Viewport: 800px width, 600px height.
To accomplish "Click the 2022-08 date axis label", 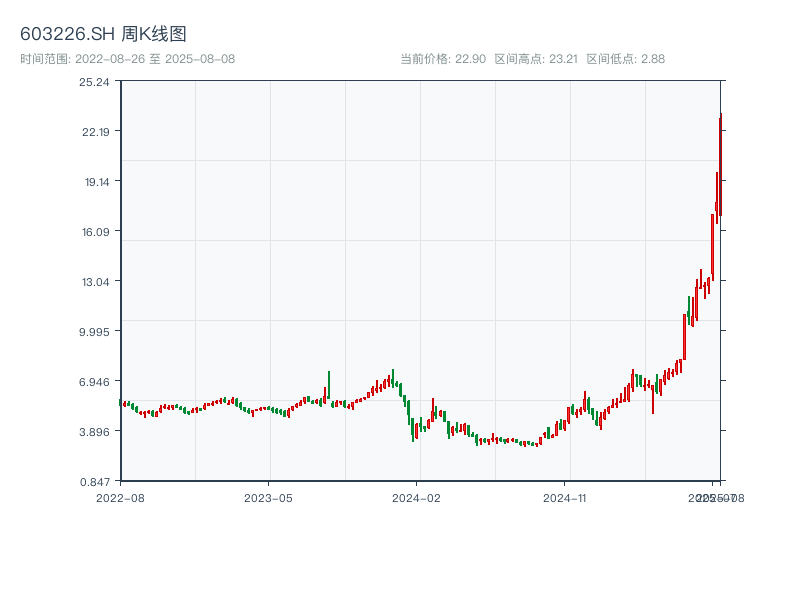I will coord(120,497).
